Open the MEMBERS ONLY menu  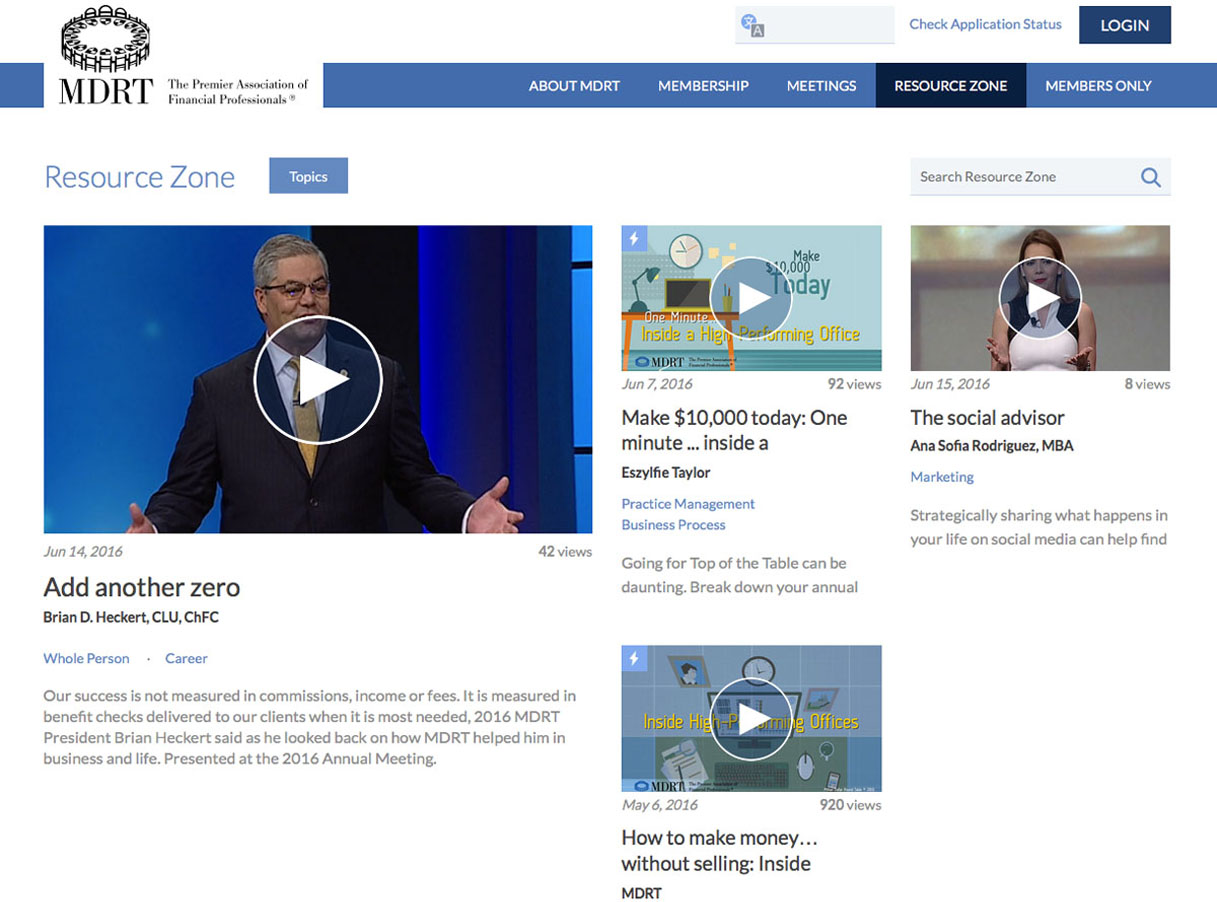coord(1098,86)
